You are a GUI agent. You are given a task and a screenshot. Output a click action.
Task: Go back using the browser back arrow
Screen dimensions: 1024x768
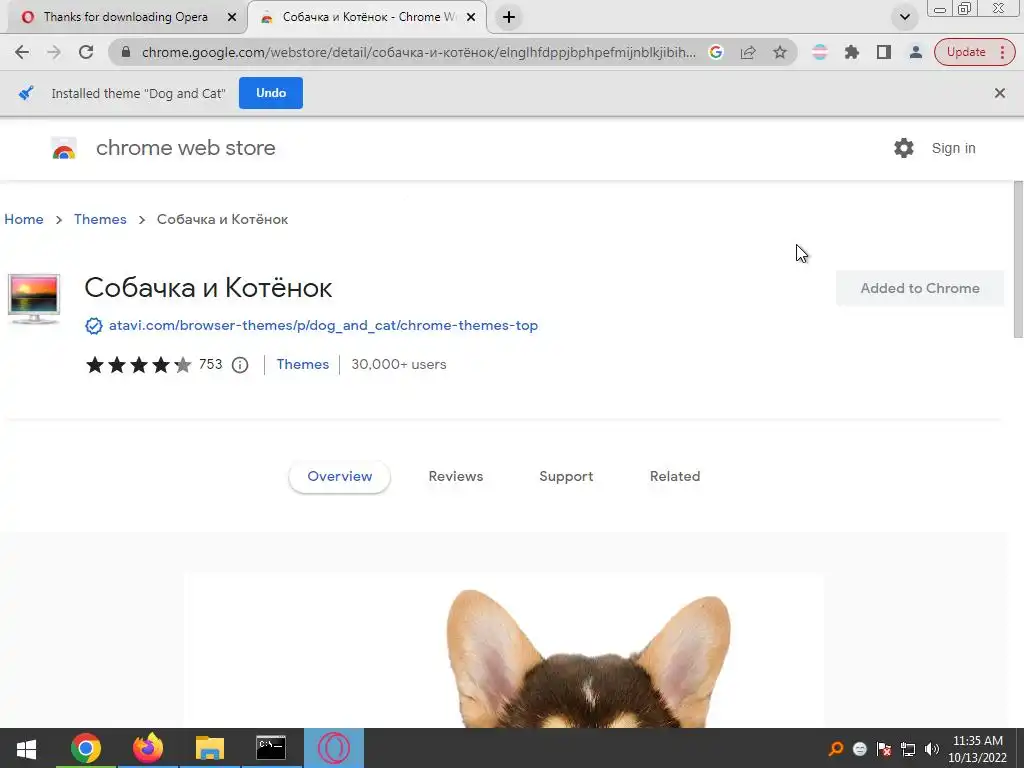[x=22, y=52]
